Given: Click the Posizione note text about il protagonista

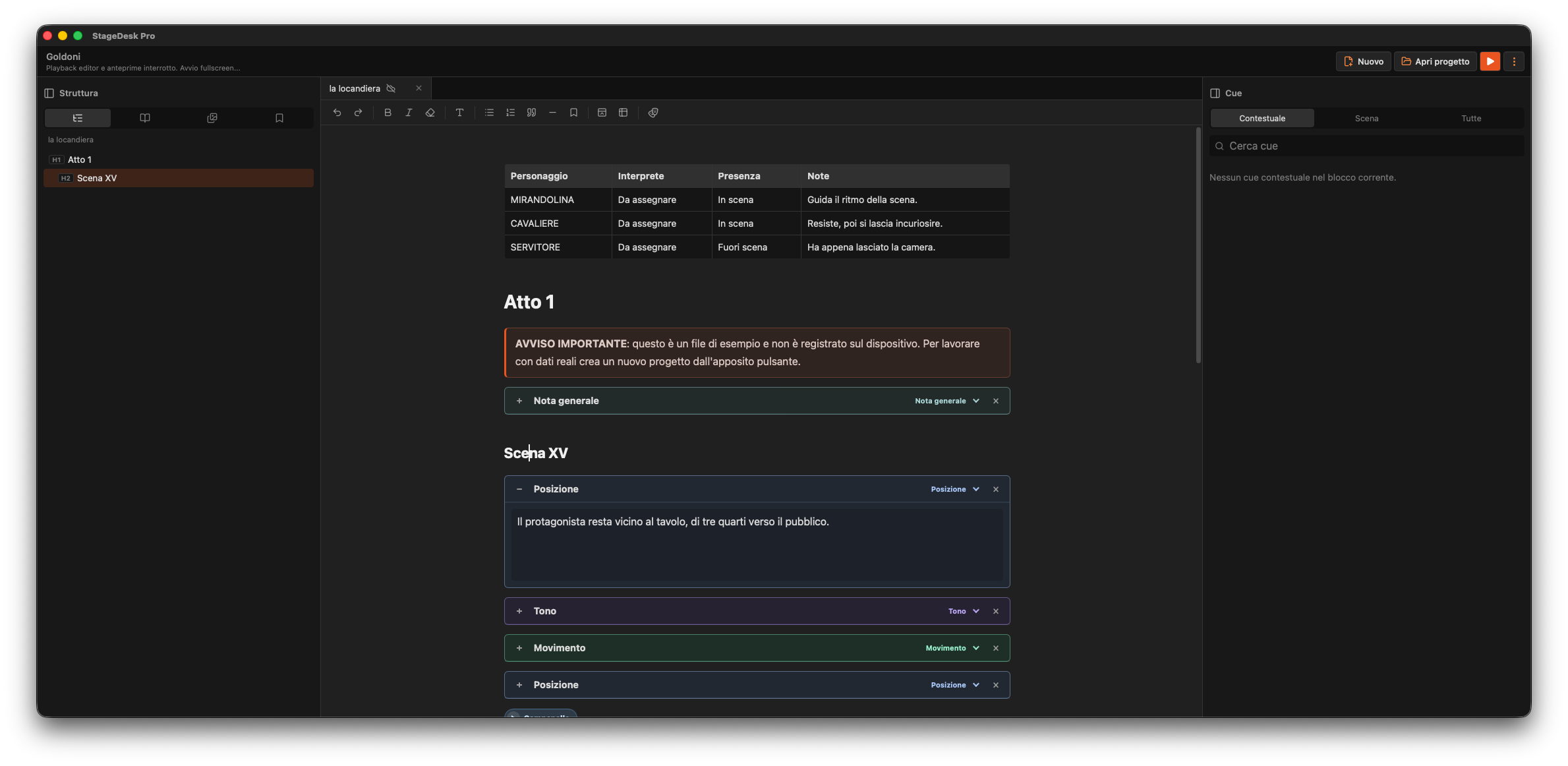Looking at the screenshot, I should [673, 521].
